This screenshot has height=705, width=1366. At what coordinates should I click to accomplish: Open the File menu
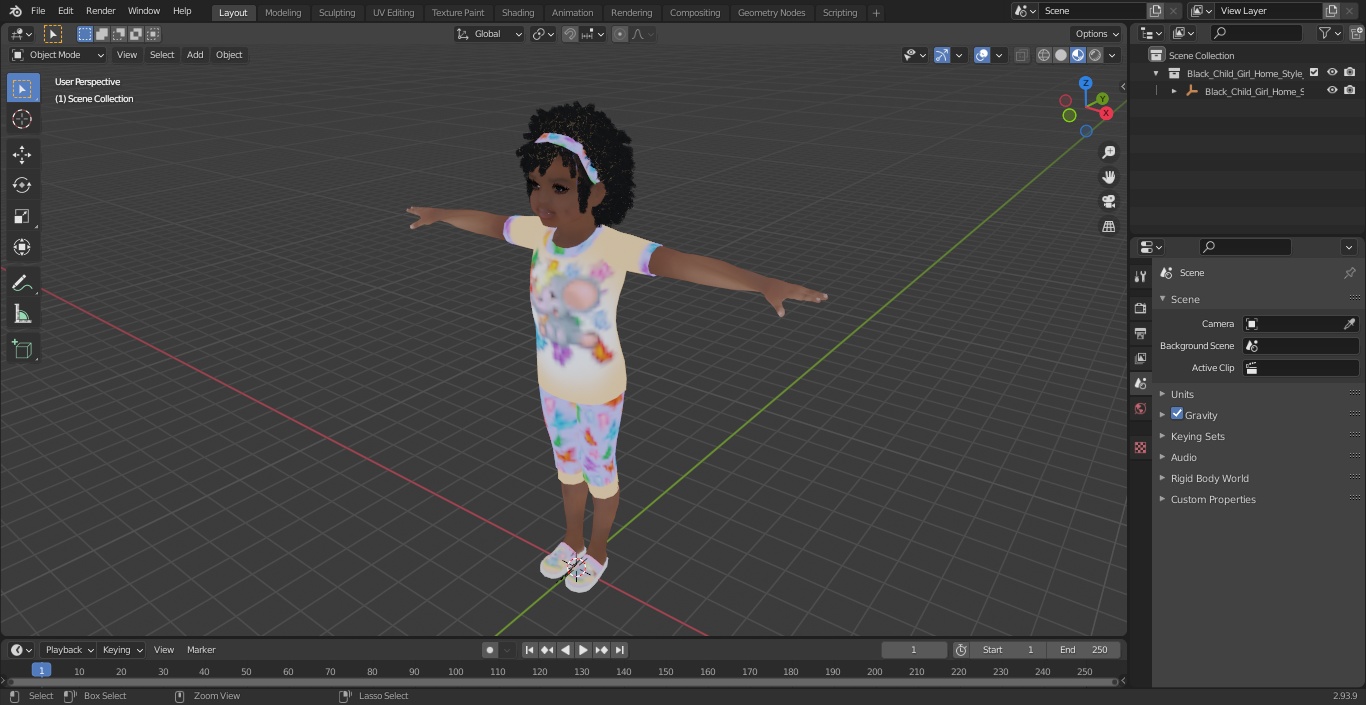click(38, 11)
